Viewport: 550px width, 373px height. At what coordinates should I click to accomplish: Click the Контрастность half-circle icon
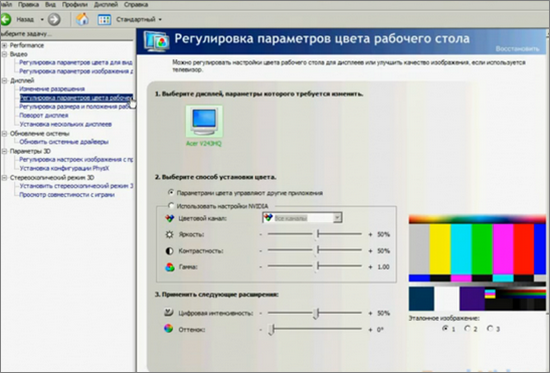click(169, 251)
